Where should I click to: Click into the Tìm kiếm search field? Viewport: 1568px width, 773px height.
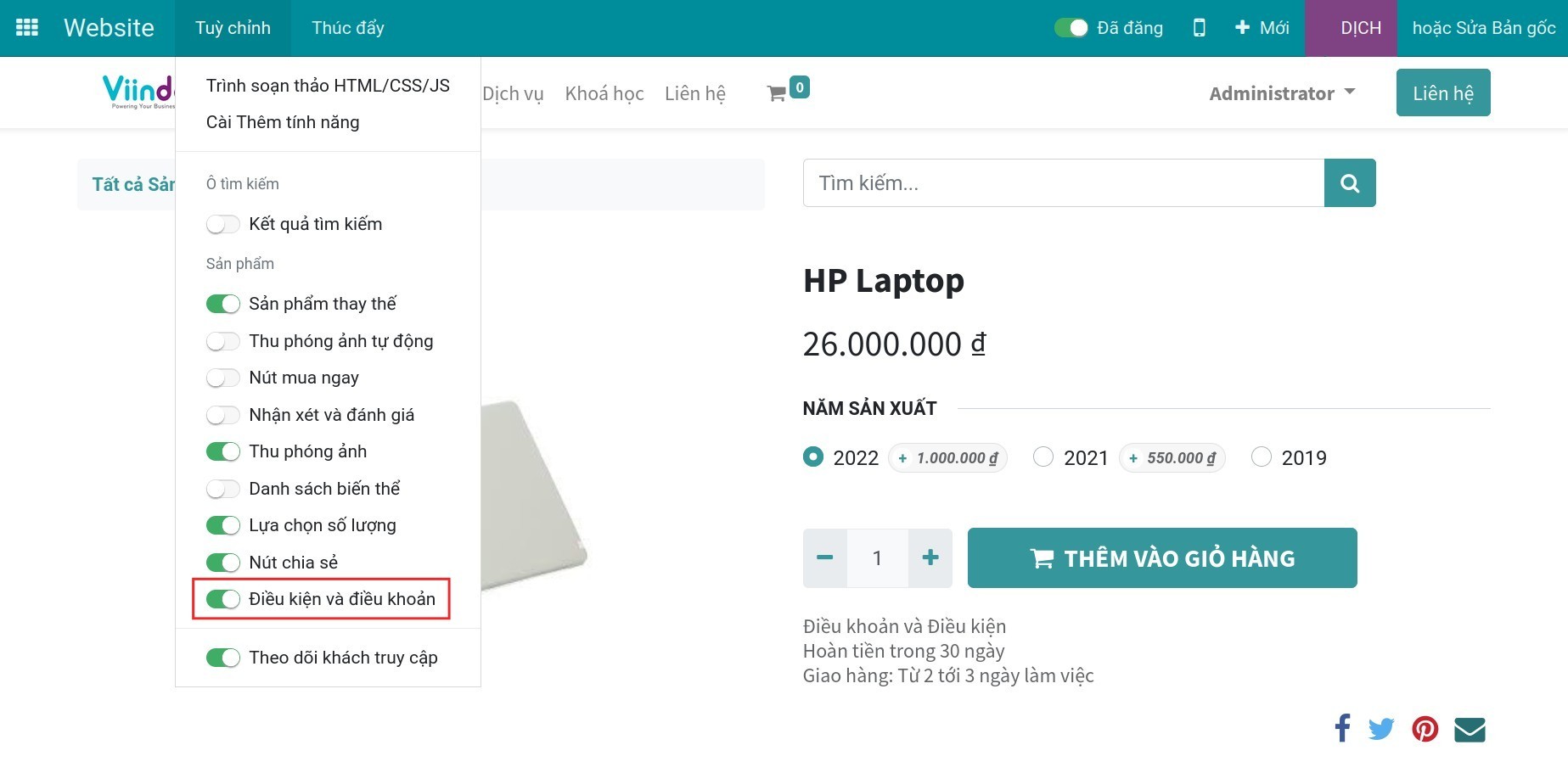(x=1063, y=183)
